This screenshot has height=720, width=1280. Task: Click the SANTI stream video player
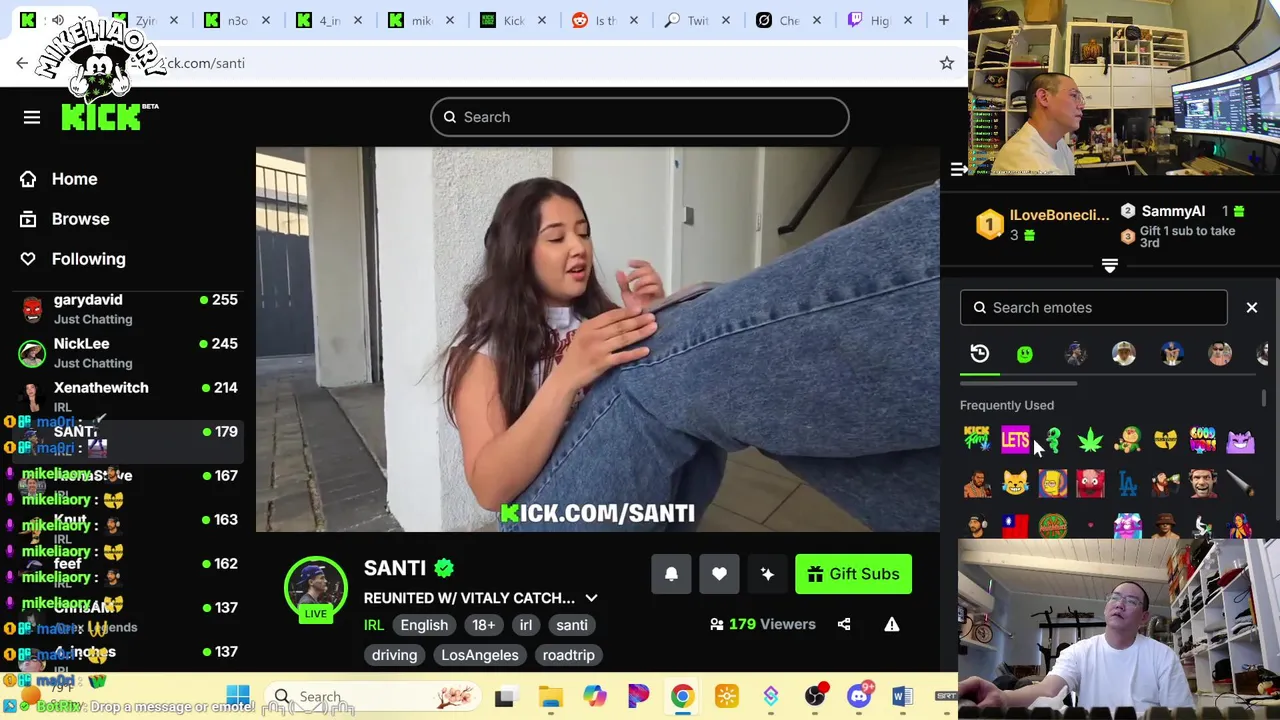tap(597, 340)
